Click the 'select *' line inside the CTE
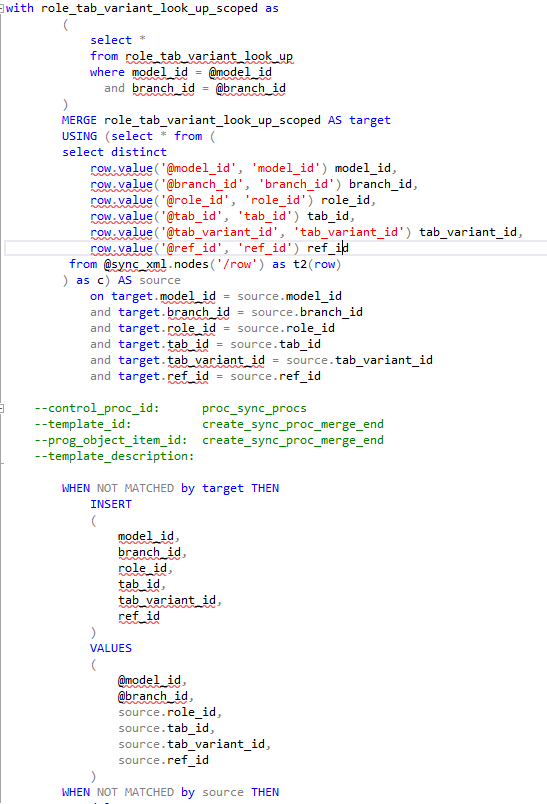Image resolution: width=547 pixels, height=804 pixels. coord(118,40)
